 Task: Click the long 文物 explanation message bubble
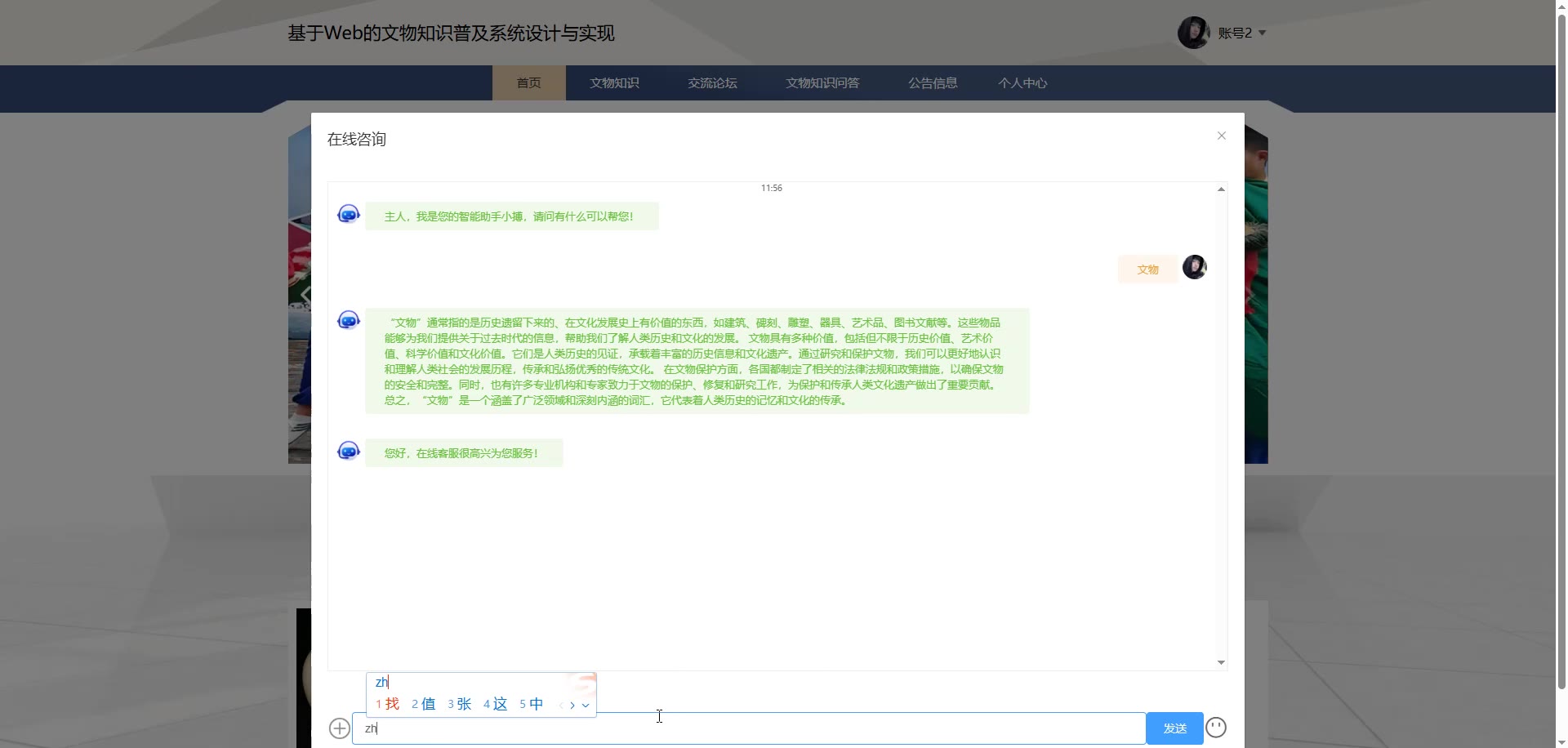[697, 361]
